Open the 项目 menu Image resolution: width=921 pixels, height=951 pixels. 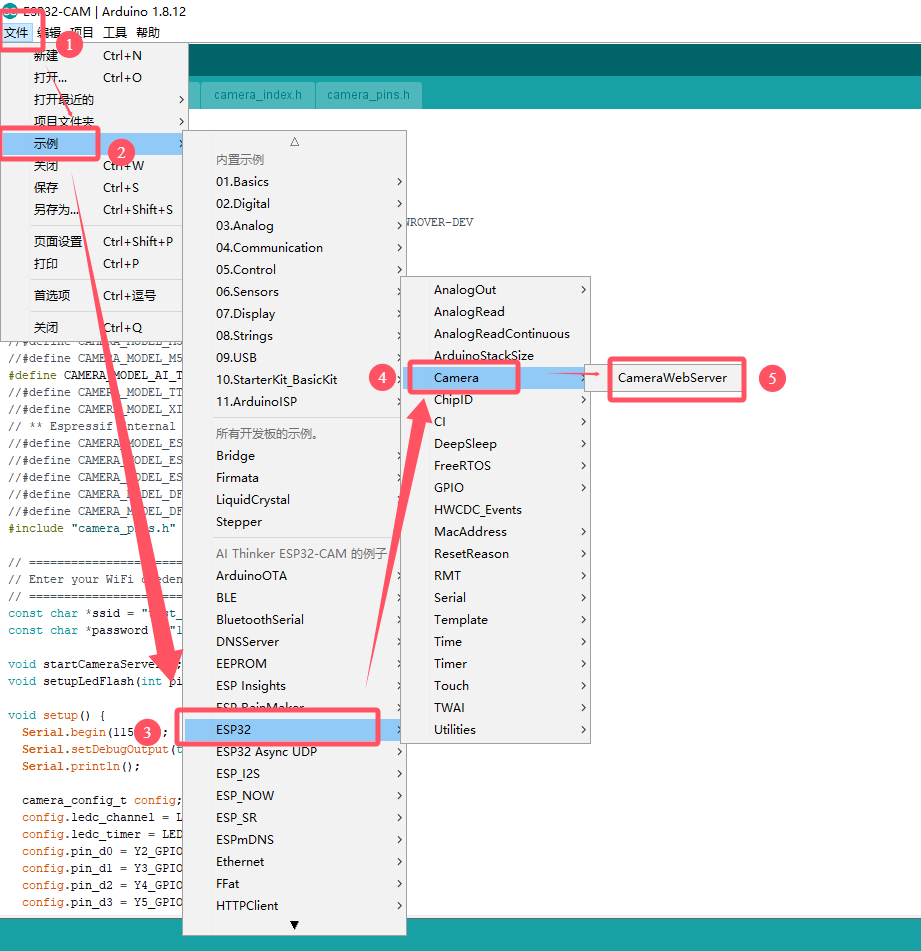coord(81,33)
